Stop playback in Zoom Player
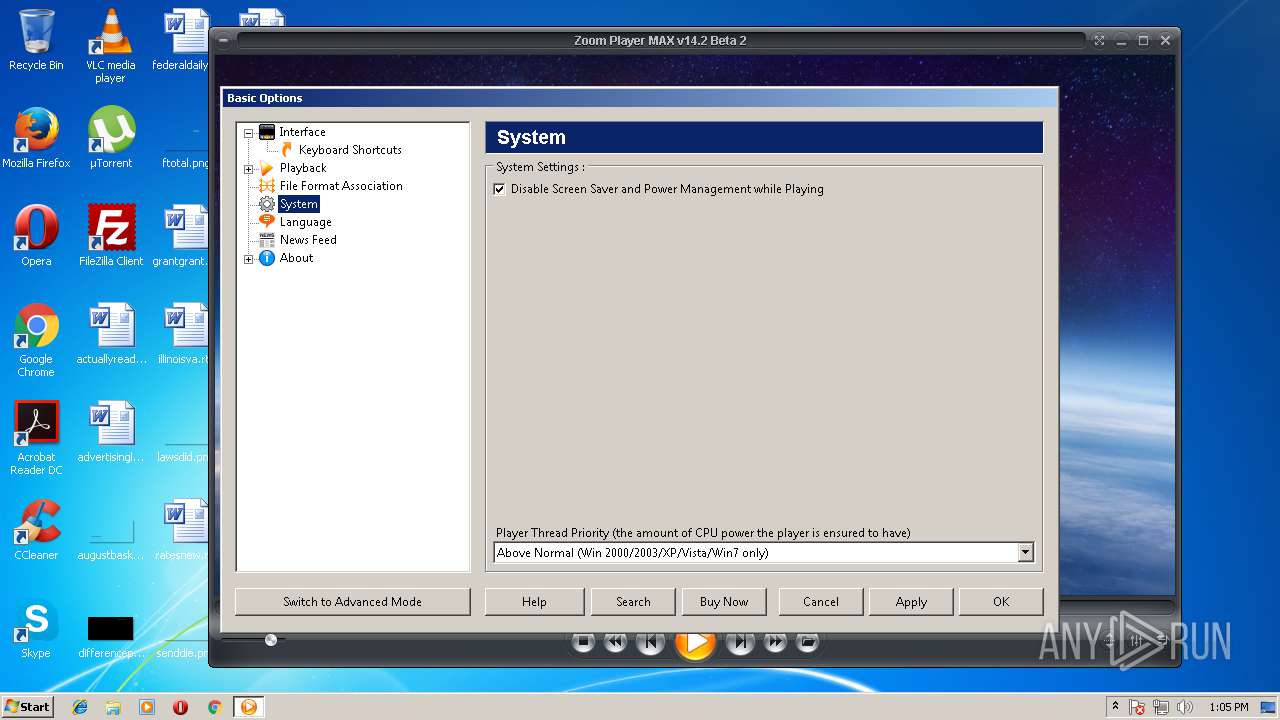The height and width of the screenshot is (720, 1280). click(x=584, y=642)
